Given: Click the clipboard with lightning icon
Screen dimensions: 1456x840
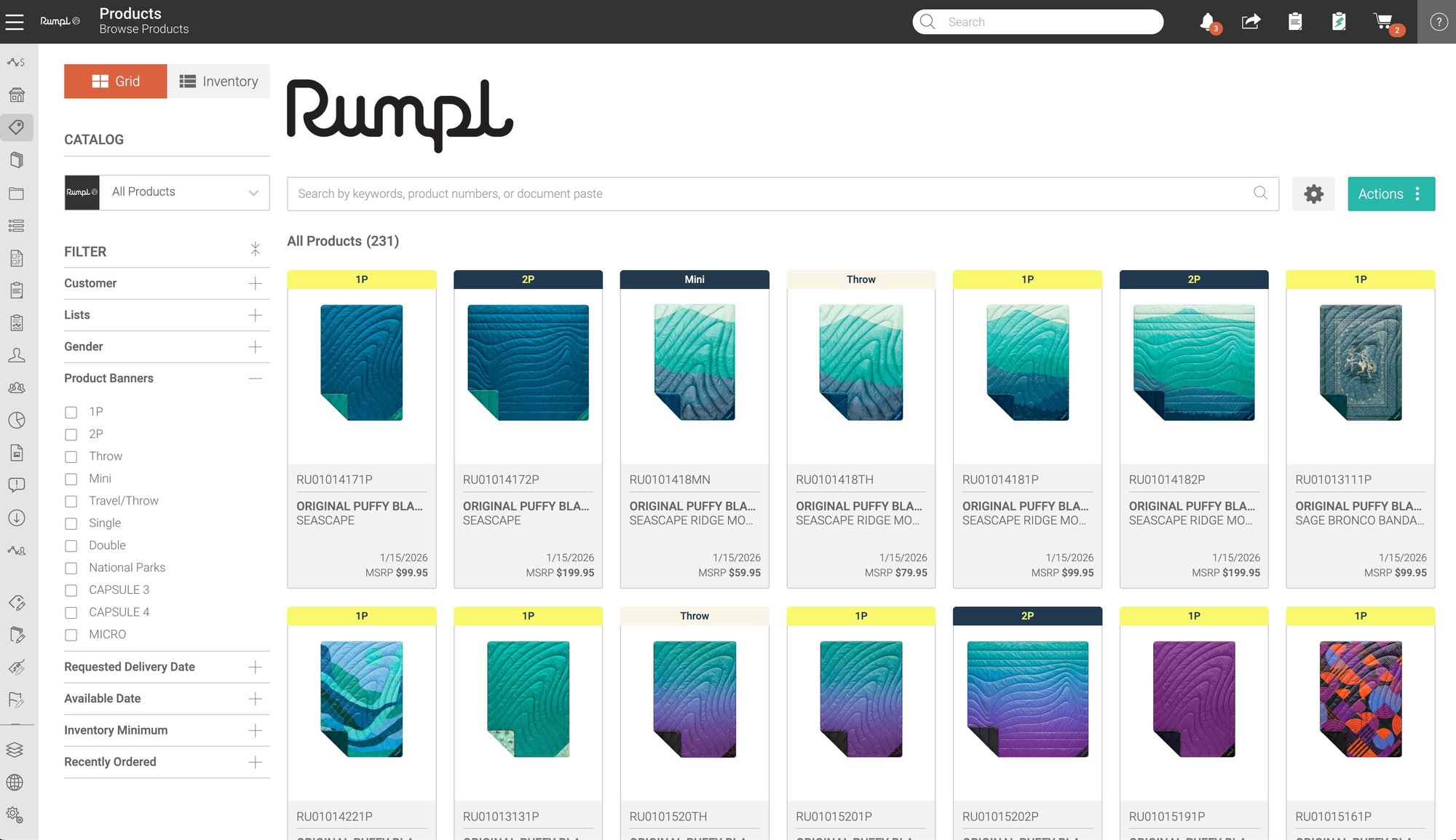Looking at the screenshot, I should pyautogui.click(x=1339, y=22).
